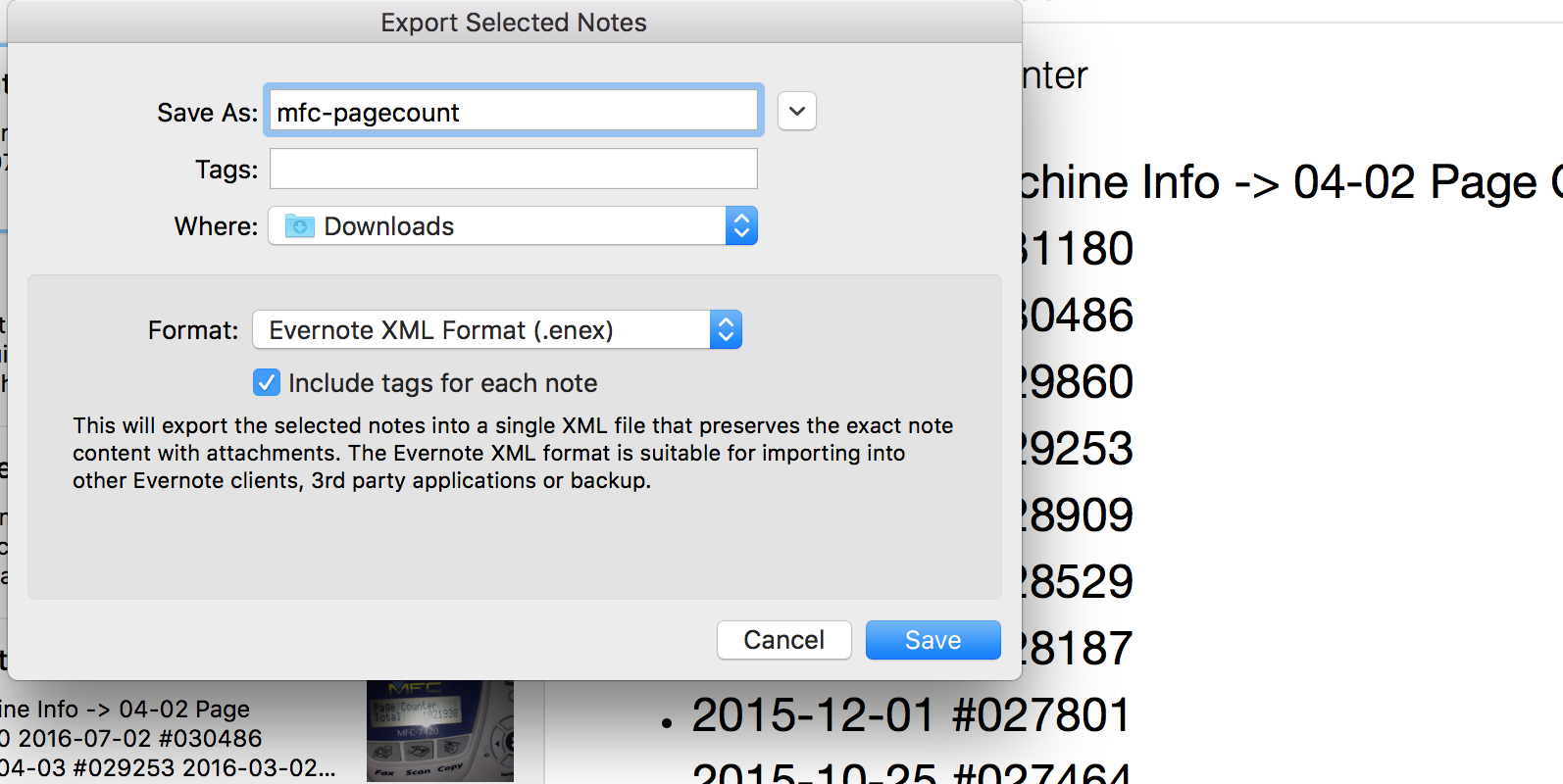Save the exported notes
The width and height of the screenshot is (1563, 784).
point(933,640)
